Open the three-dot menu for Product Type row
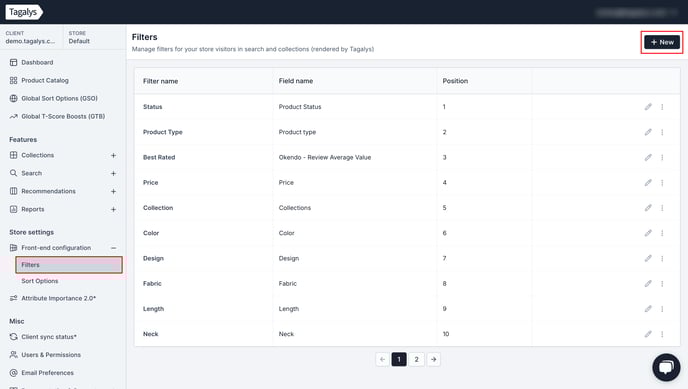Screen dimensions: 688x389 point(662,132)
